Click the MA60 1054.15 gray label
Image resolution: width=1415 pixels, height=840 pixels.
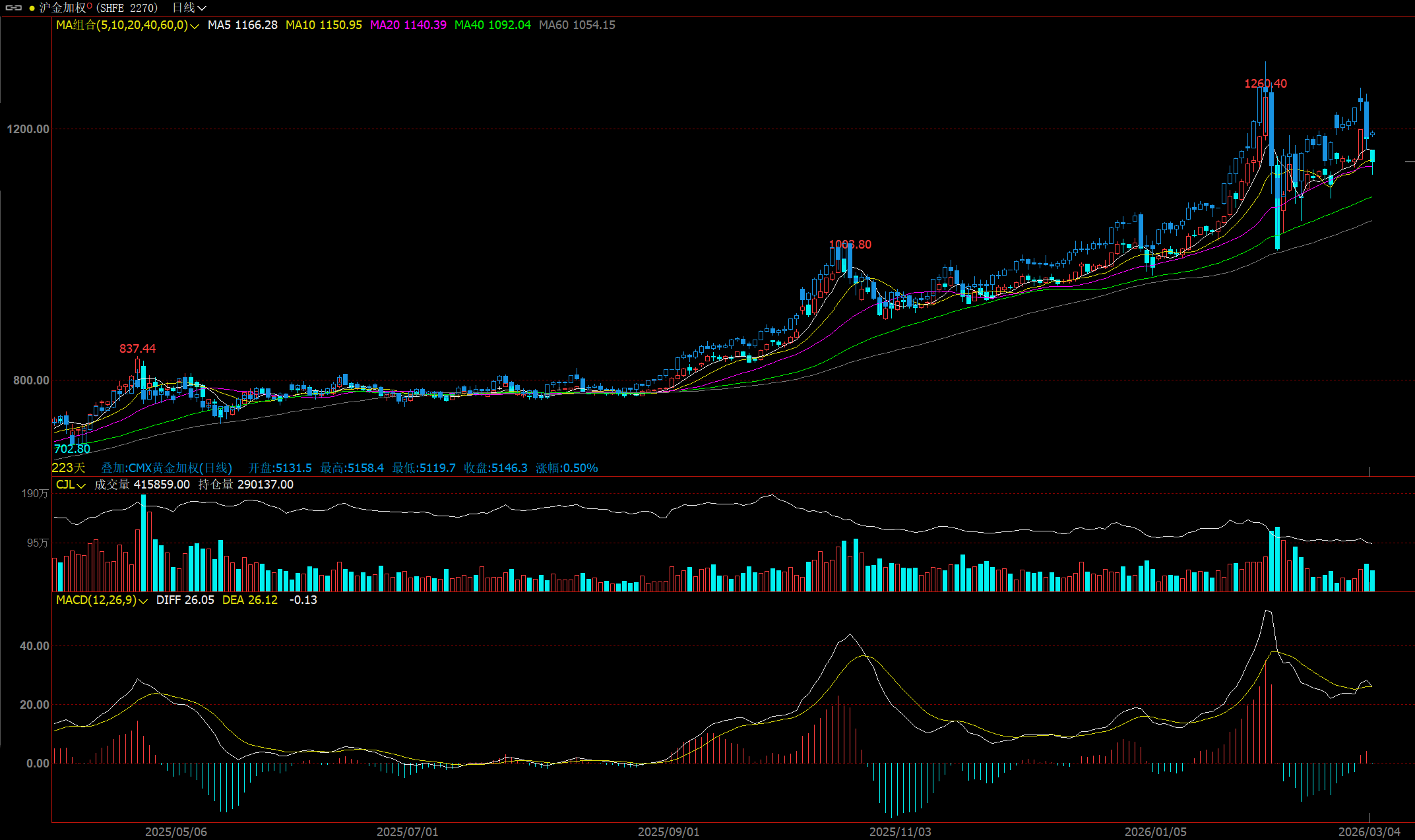[x=577, y=25]
